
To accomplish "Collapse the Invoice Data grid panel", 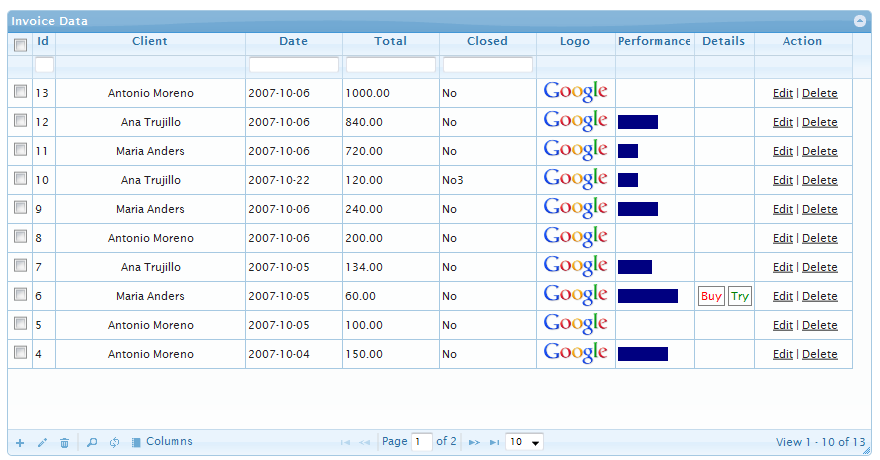I will coord(859,20).
